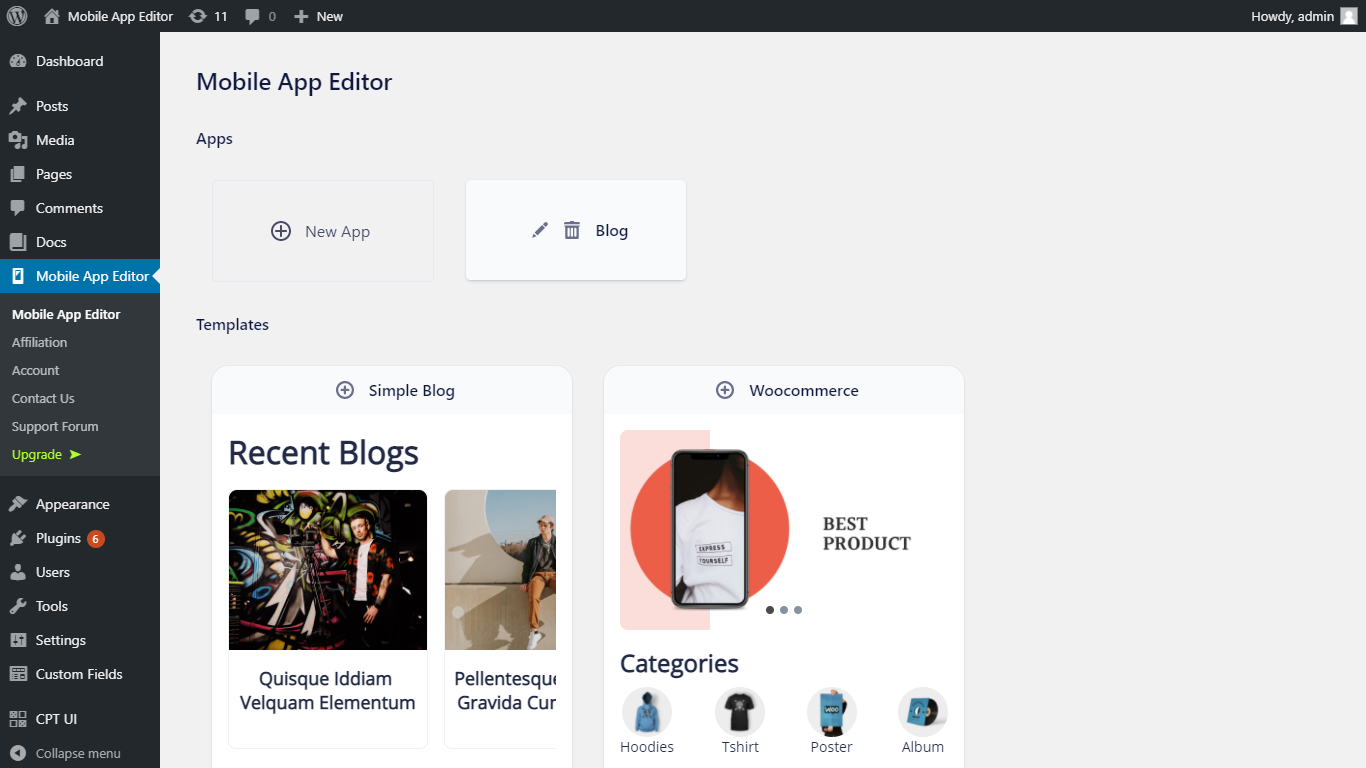This screenshot has width=1366, height=768.
Task: Add the Simple Blog template plus icon
Action: pyautogui.click(x=345, y=390)
